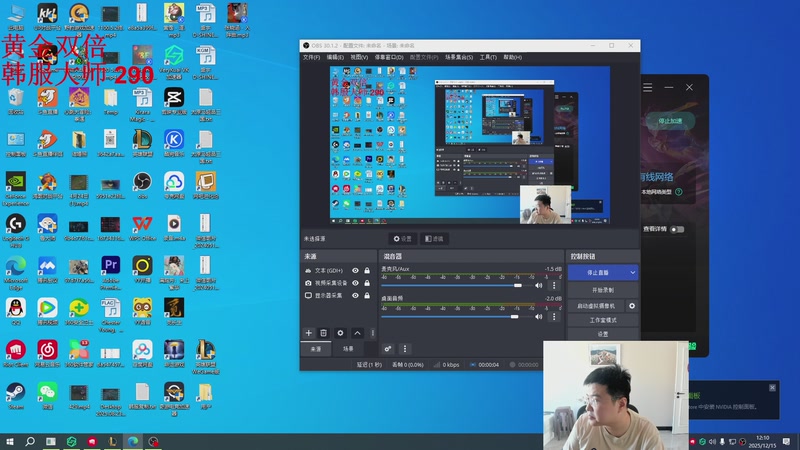800x450 pixels.
Task: Open the 帮助(H) menu in OBS
Action: [x=512, y=57]
